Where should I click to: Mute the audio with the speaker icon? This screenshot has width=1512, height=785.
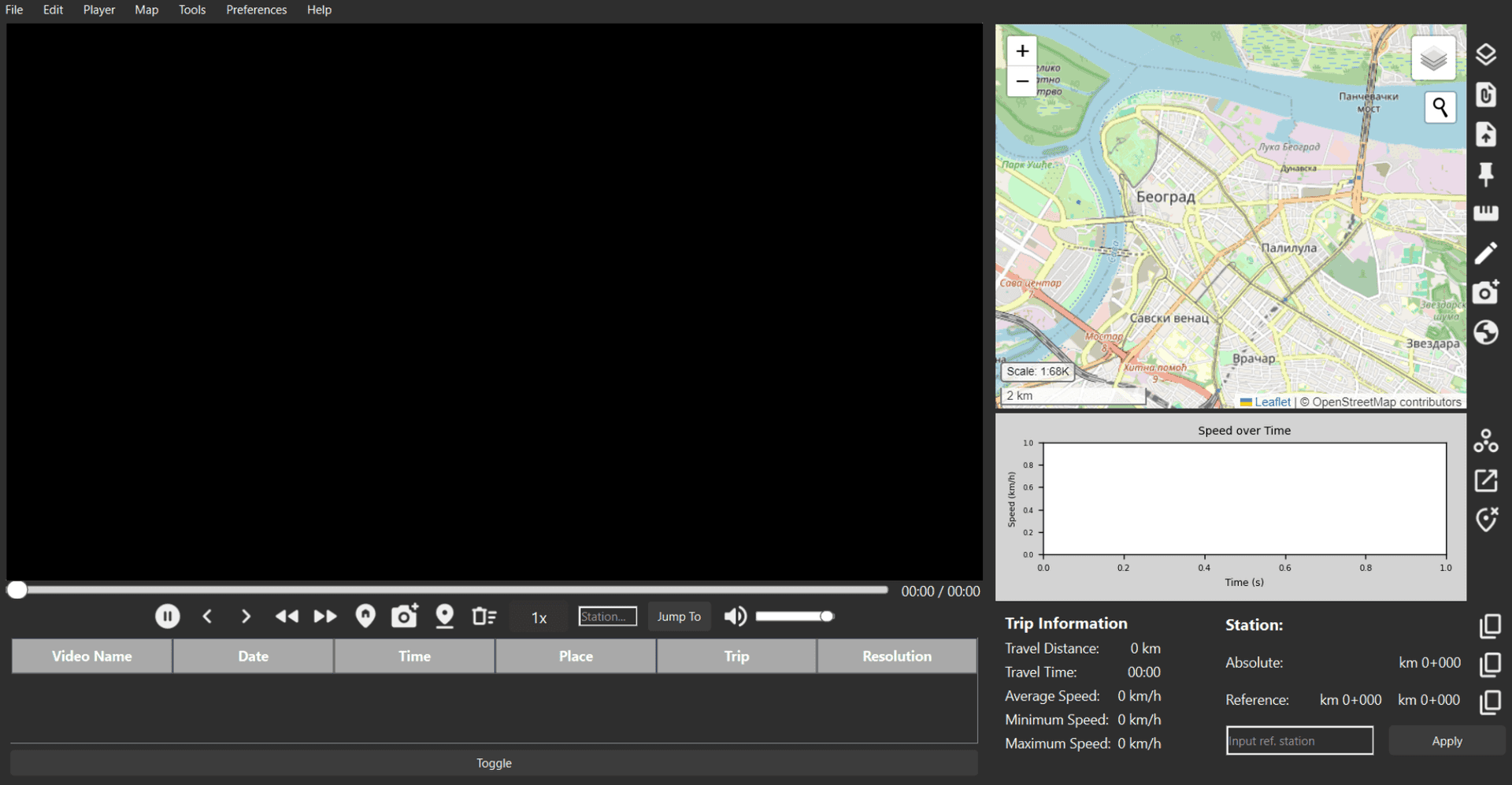point(735,617)
